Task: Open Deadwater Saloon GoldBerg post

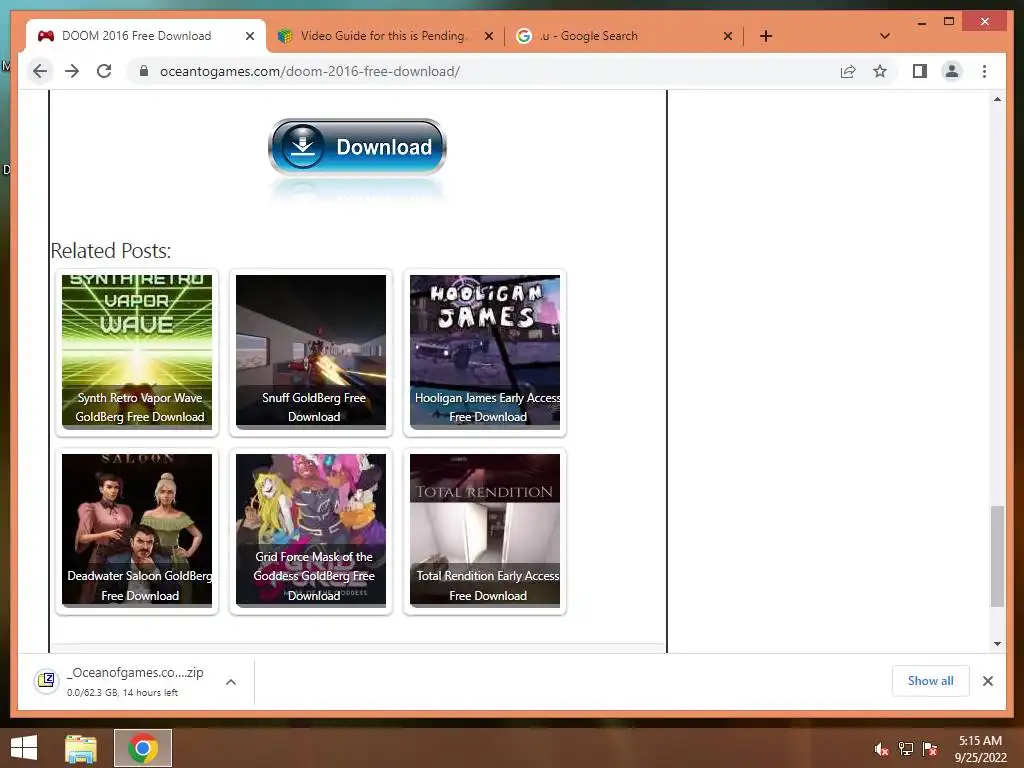Action: tap(136, 530)
